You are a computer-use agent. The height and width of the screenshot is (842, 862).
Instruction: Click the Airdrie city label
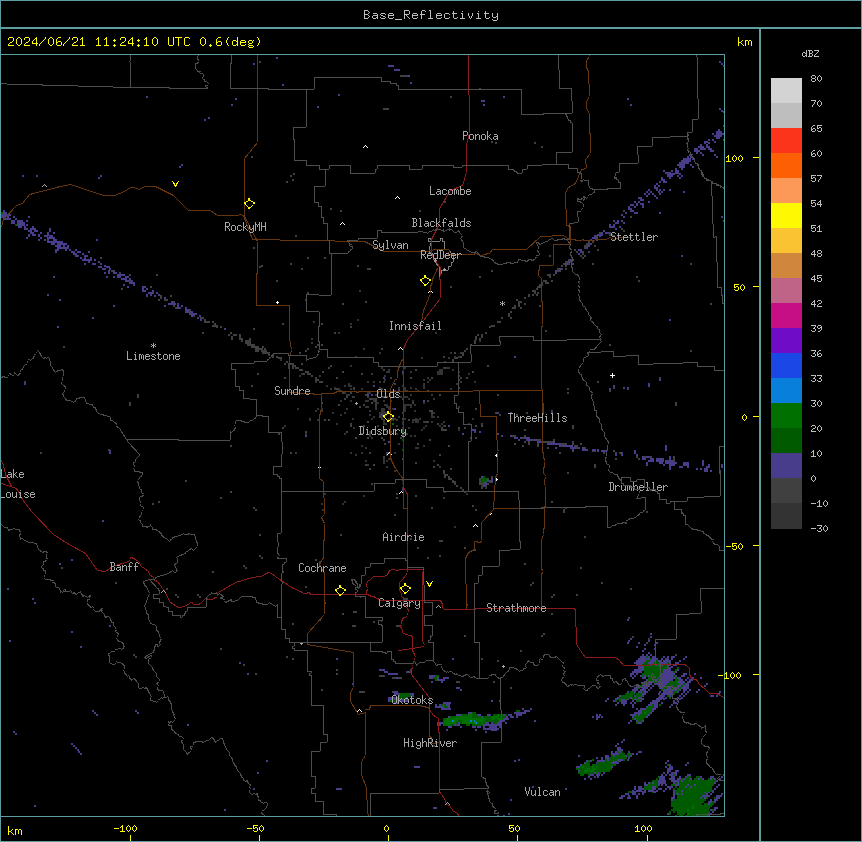(x=403, y=537)
